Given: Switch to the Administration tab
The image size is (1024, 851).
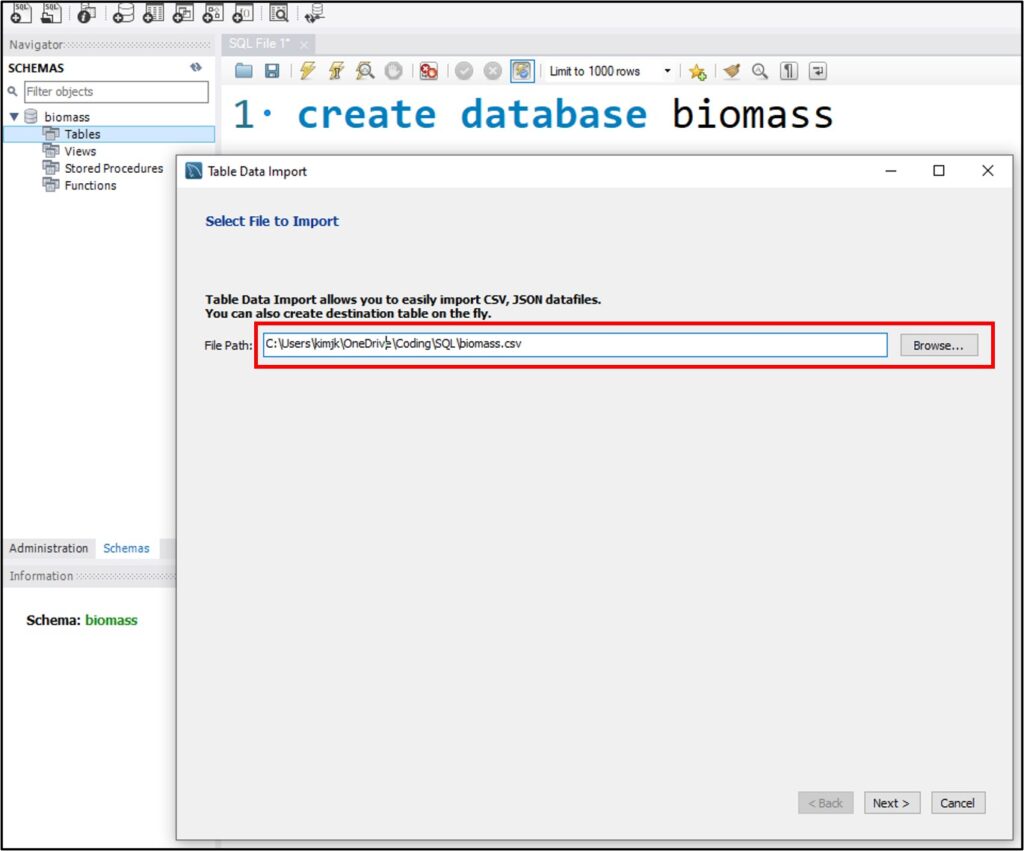Looking at the screenshot, I should 49,548.
